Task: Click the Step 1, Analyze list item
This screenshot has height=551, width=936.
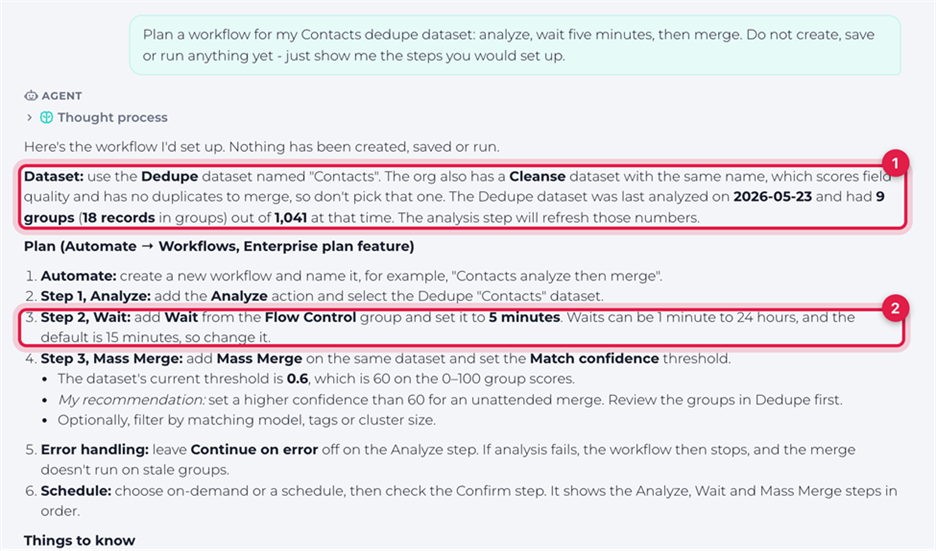Action: 322,296
